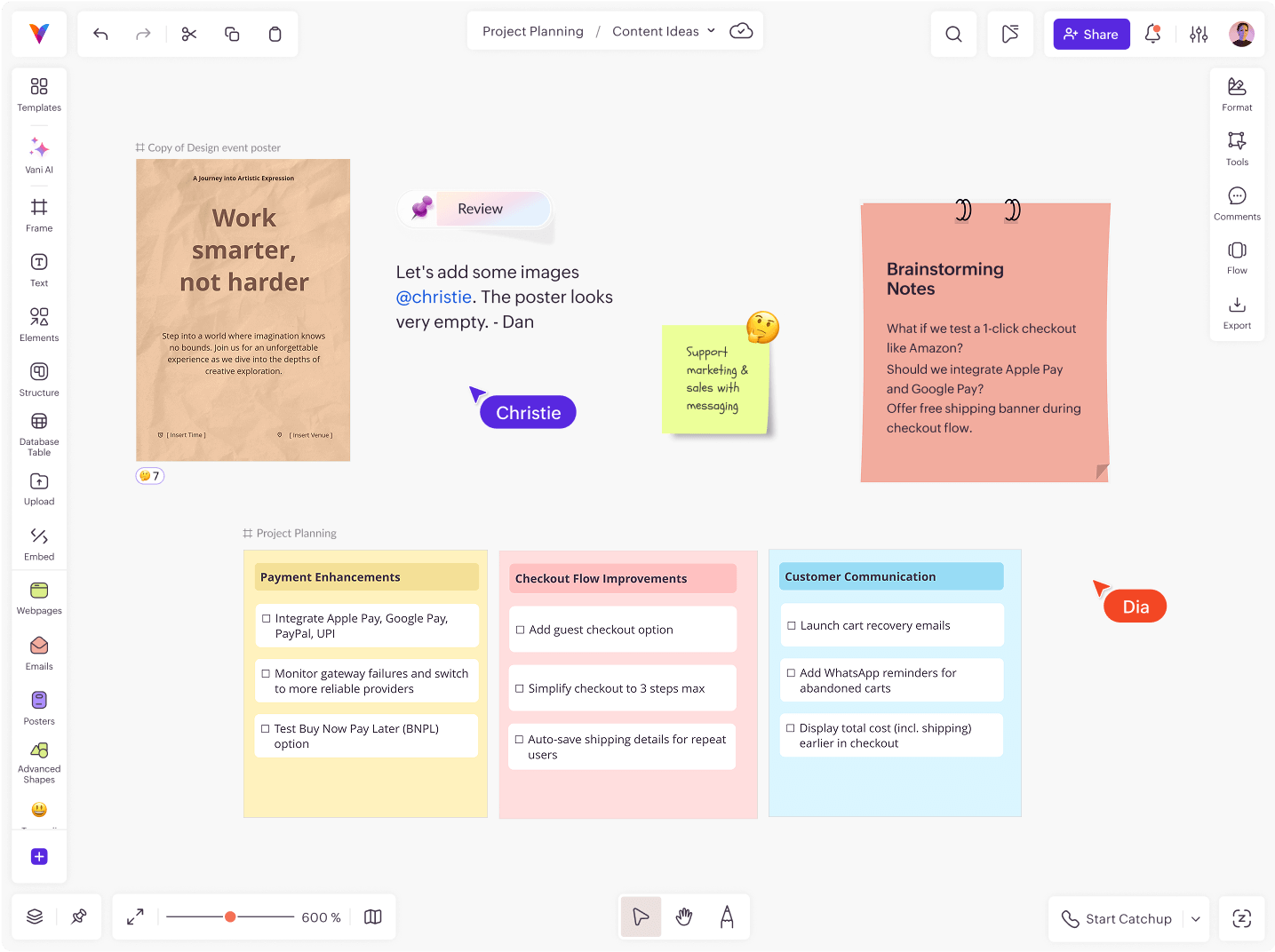
Task: Open the Content Ideas board dropdown
Action: tap(712, 30)
